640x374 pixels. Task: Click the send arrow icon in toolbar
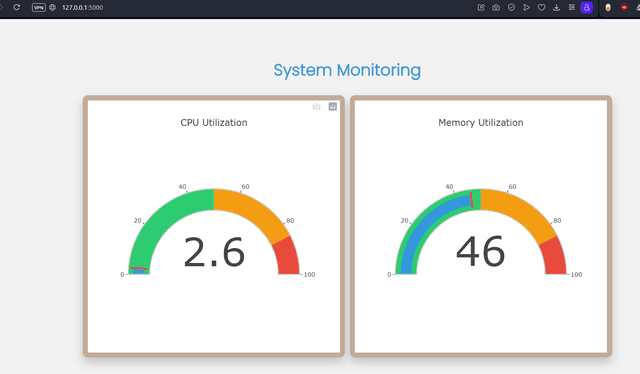click(x=526, y=7)
